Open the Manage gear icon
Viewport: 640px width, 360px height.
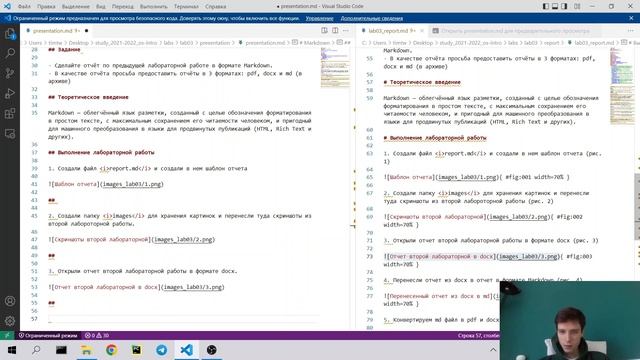pos(10,321)
